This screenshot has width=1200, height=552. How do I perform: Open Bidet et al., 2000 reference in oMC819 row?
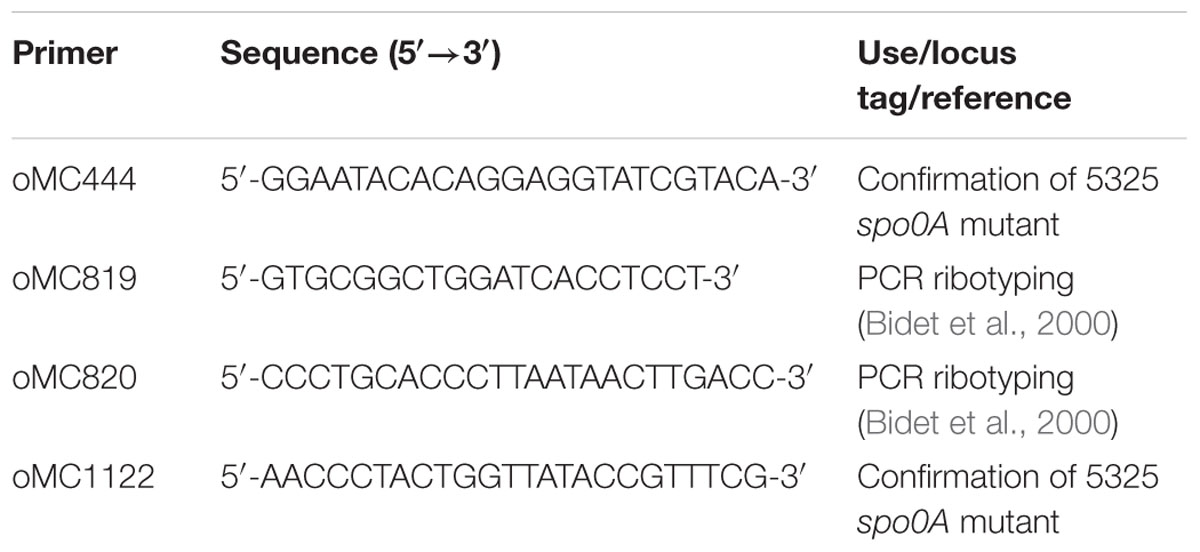(x=985, y=324)
